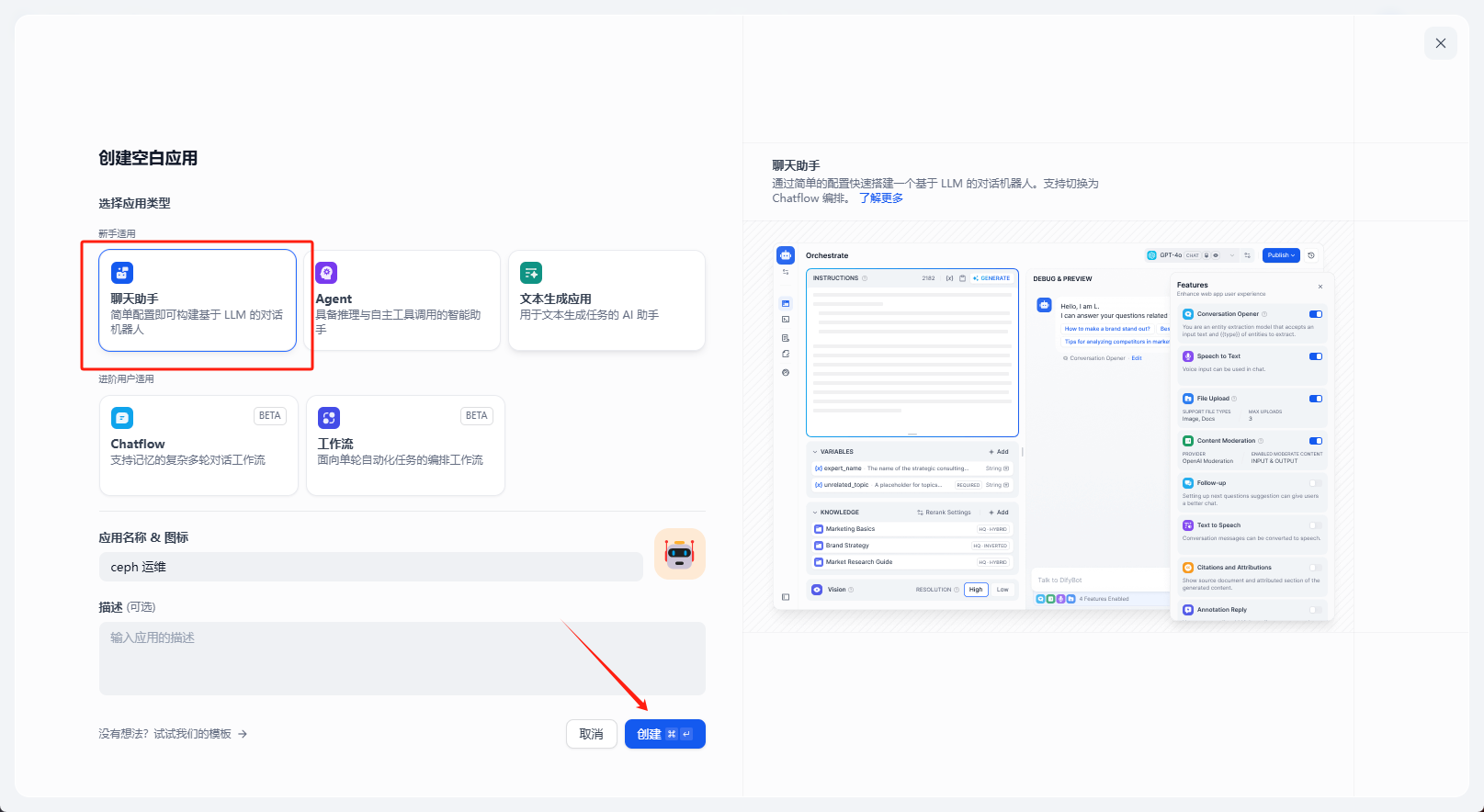Focus the 输入应用的描述 description box
1484x812 pixels.
402,659
